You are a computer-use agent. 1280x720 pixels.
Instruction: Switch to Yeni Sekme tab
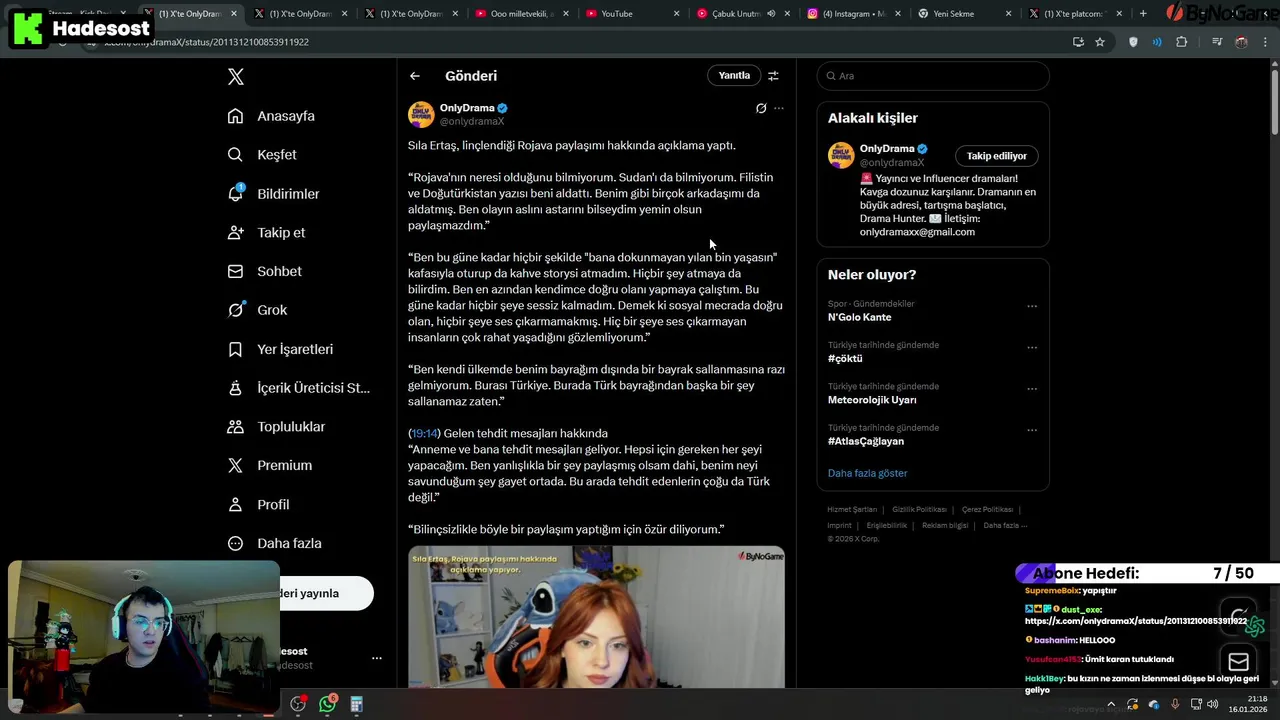click(964, 14)
